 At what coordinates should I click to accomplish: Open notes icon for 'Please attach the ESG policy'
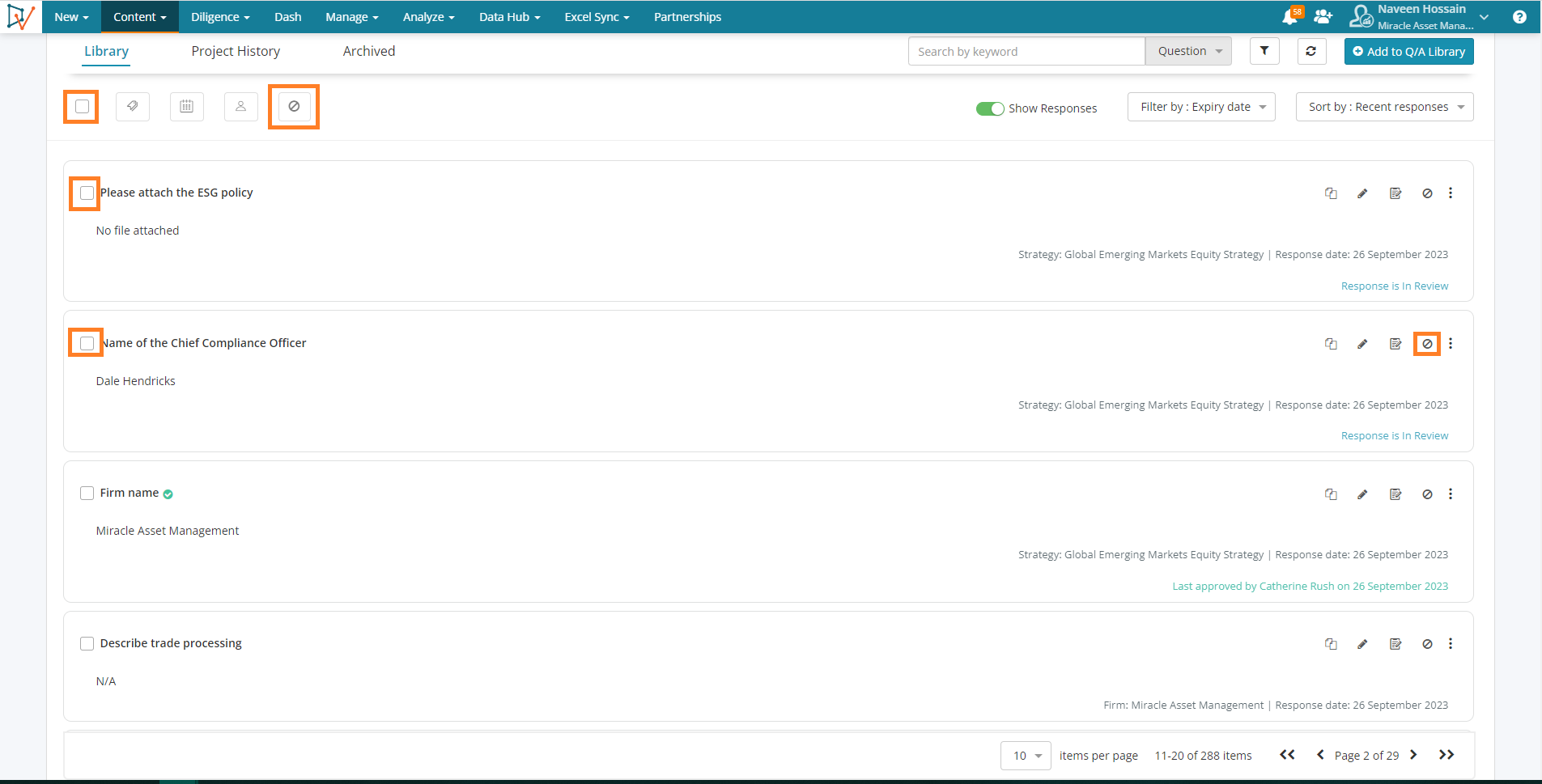point(1395,193)
